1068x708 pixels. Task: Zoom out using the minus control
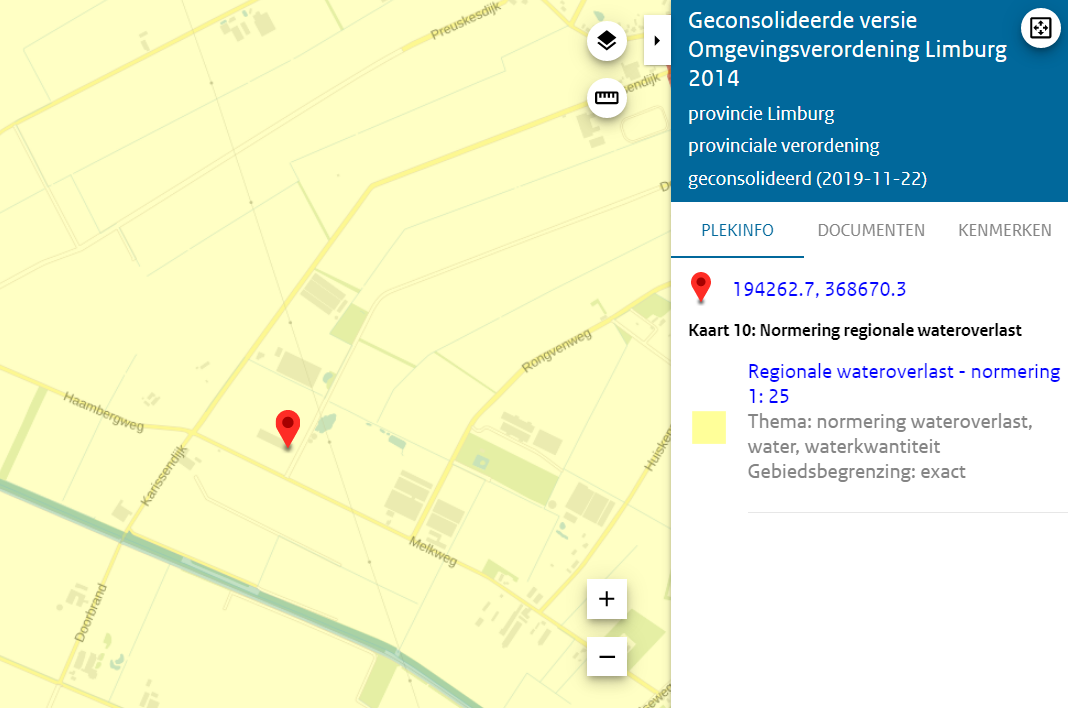[606, 657]
